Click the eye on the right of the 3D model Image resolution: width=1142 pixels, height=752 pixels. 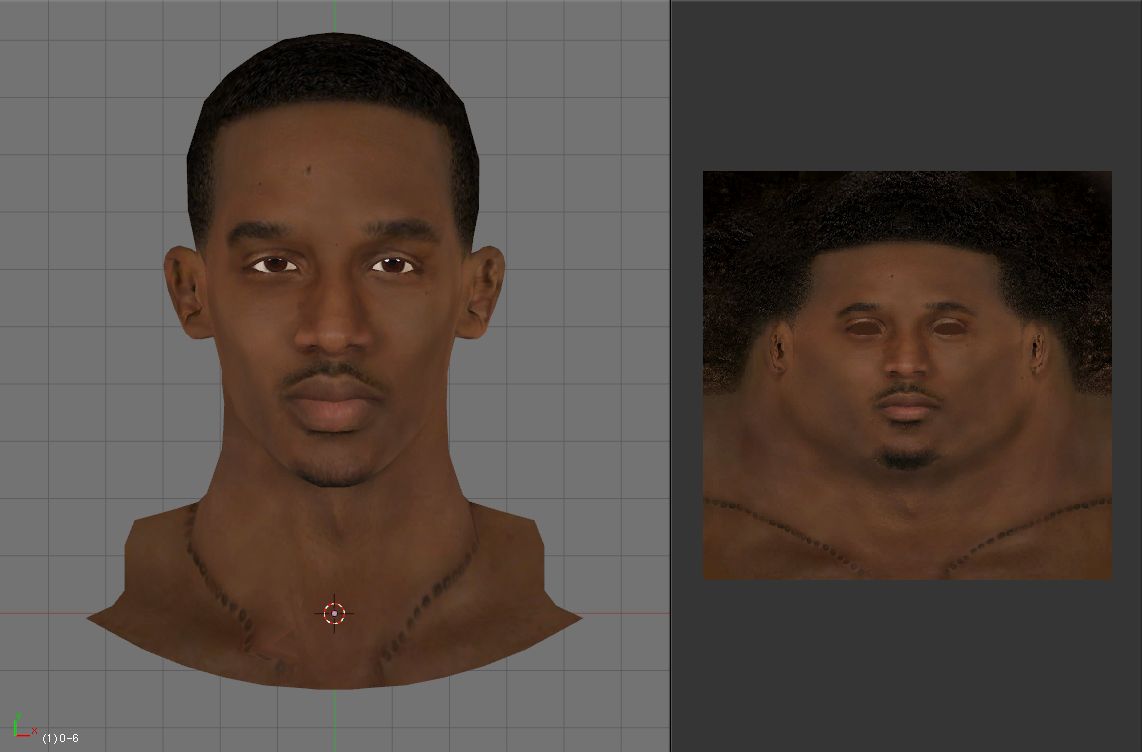pos(394,265)
